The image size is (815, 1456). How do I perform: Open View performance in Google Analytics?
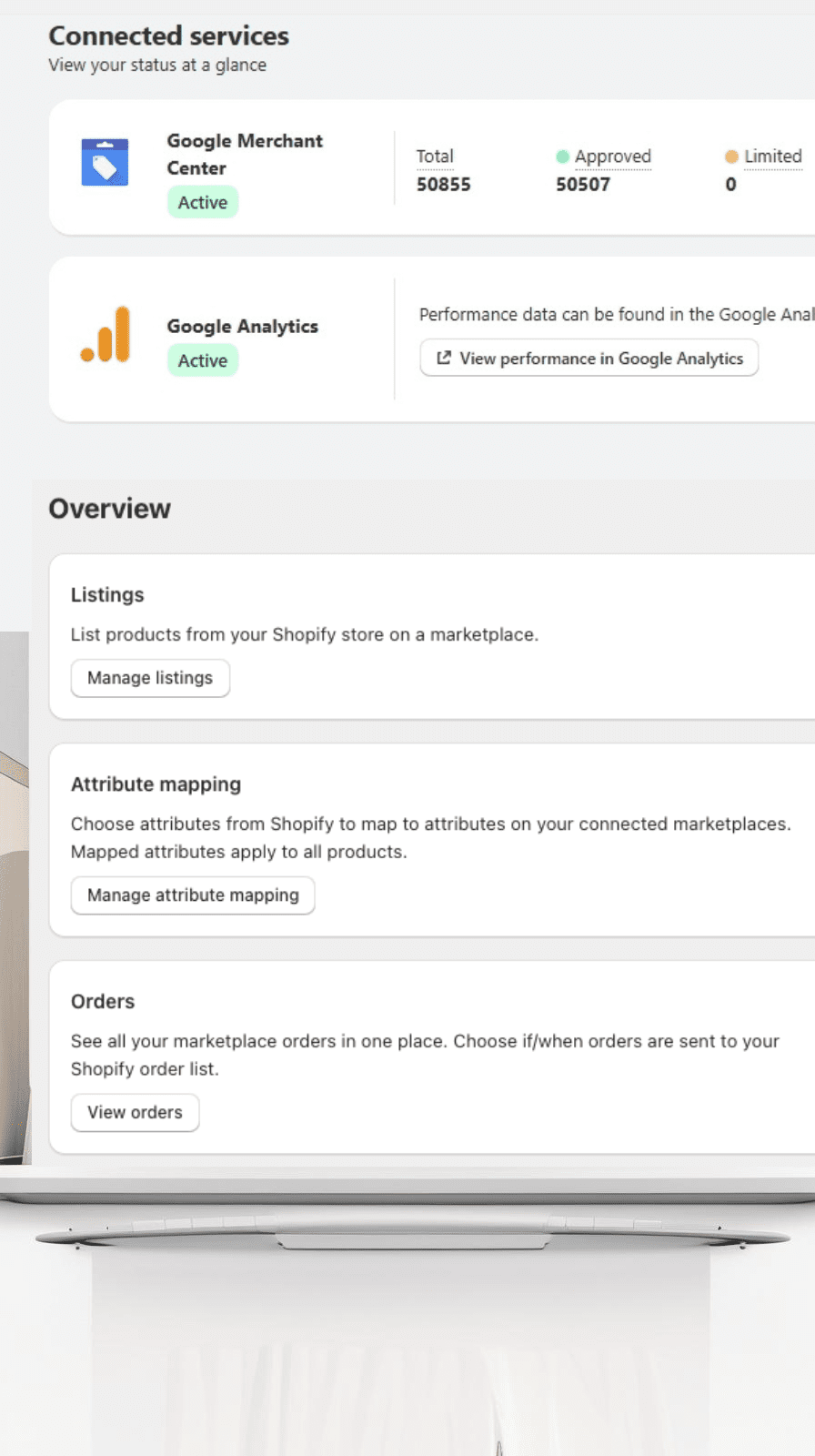pos(589,358)
